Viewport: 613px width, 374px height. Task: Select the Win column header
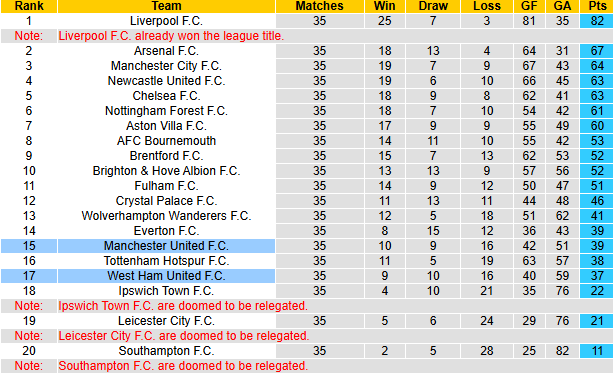point(385,6)
